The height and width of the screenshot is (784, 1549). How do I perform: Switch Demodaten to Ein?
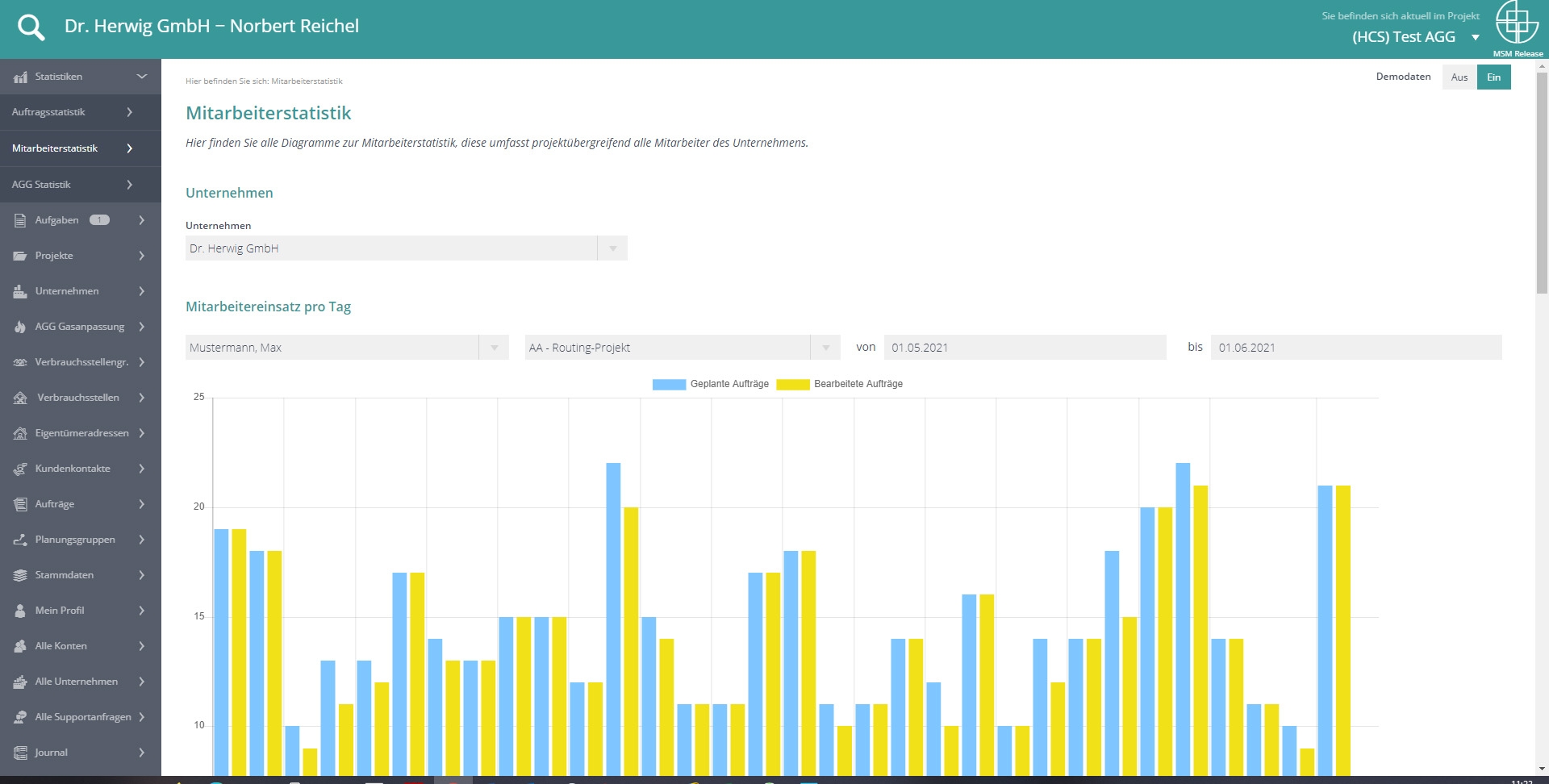tap(1494, 77)
